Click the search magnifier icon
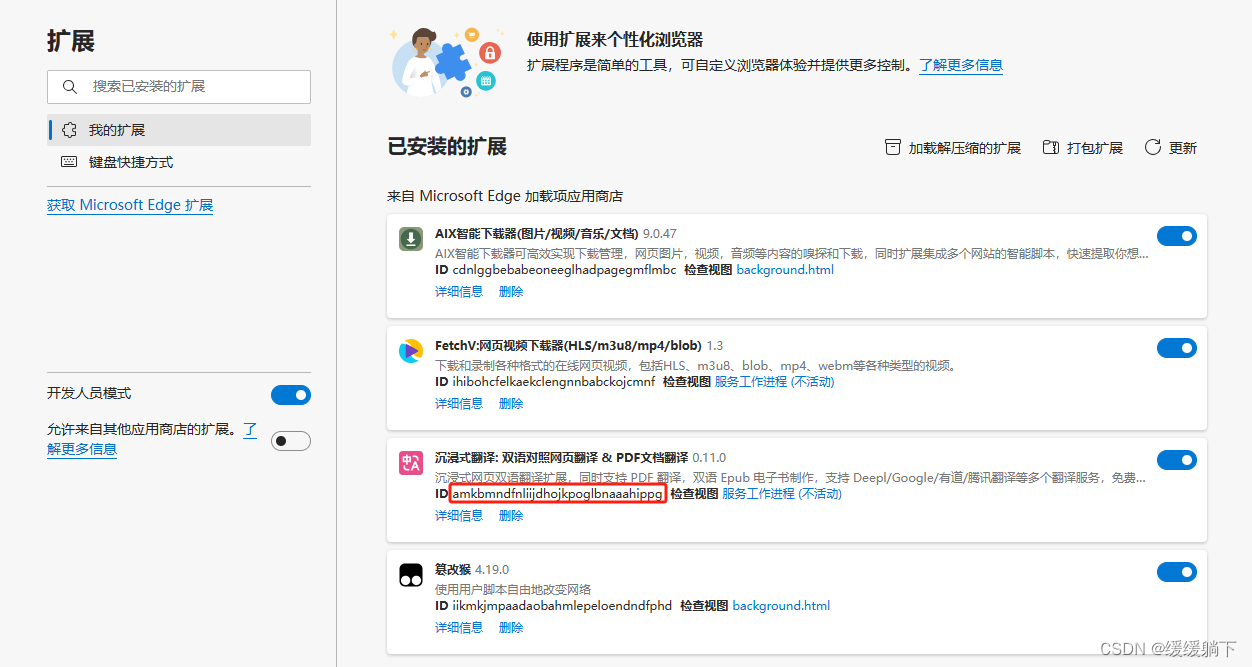Image resolution: width=1252 pixels, height=667 pixels. click(x=70, y=87)
